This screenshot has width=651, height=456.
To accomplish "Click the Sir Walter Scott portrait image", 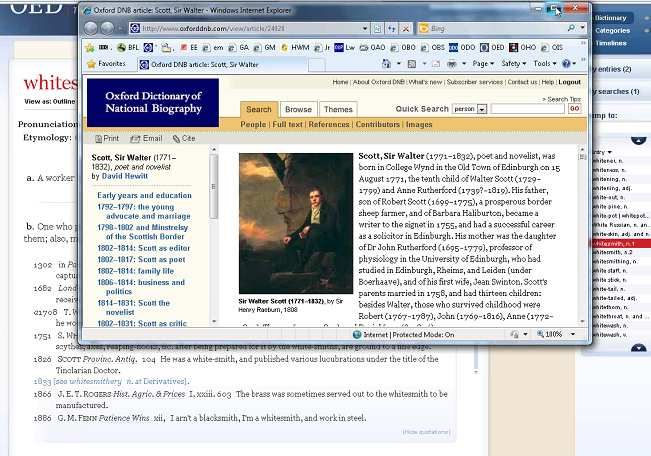I will click(x=294, y=223).
